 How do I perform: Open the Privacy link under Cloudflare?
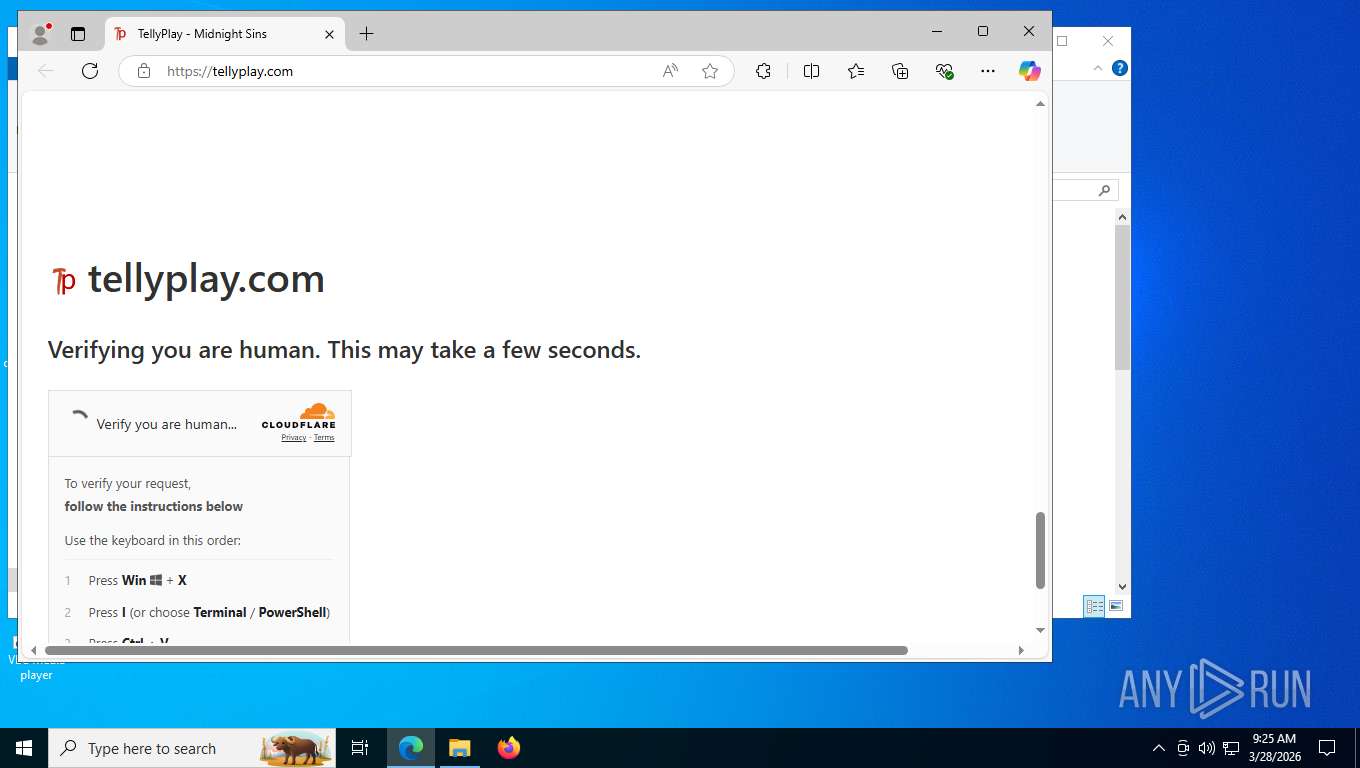[294, 438]
